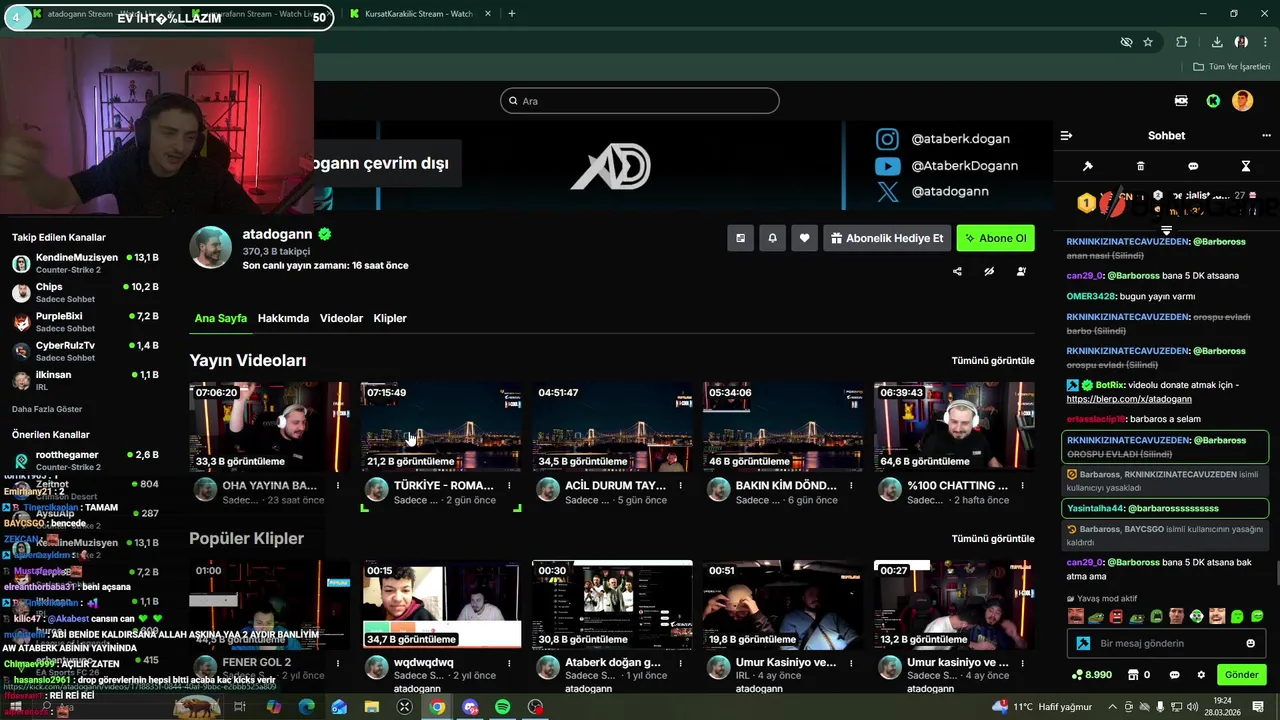Screen dimensions: 1280x720
Task: Click Abonelik Hediye Et button
Action: point(886,238)
